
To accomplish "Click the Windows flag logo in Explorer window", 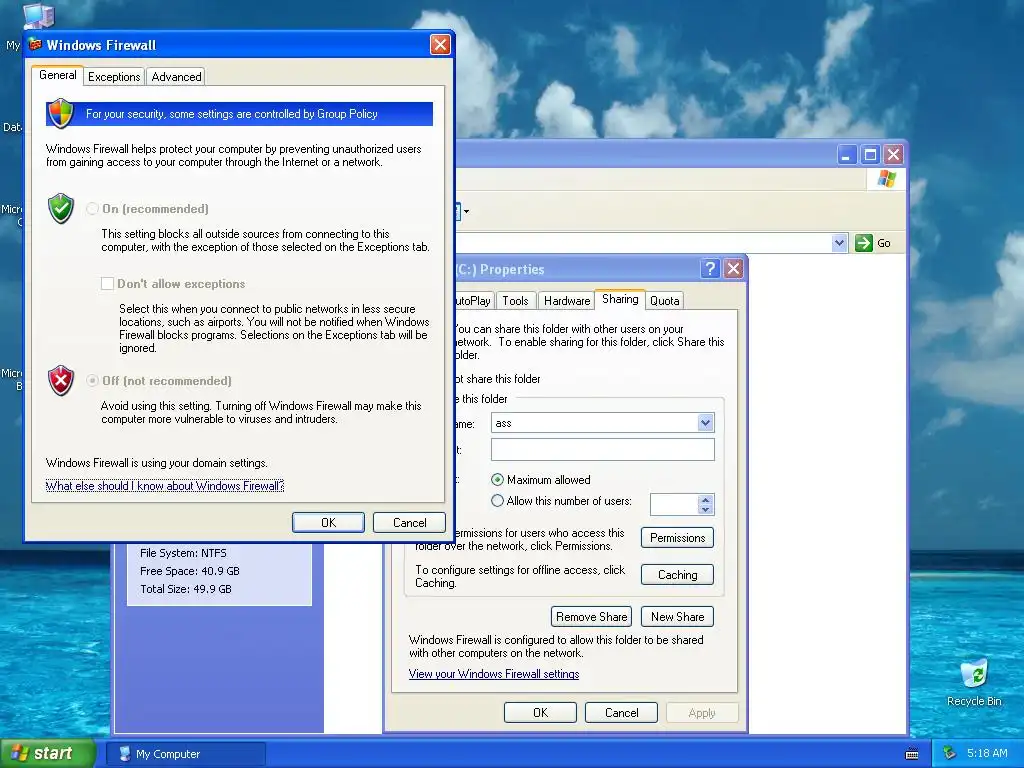I will [886, 178].
